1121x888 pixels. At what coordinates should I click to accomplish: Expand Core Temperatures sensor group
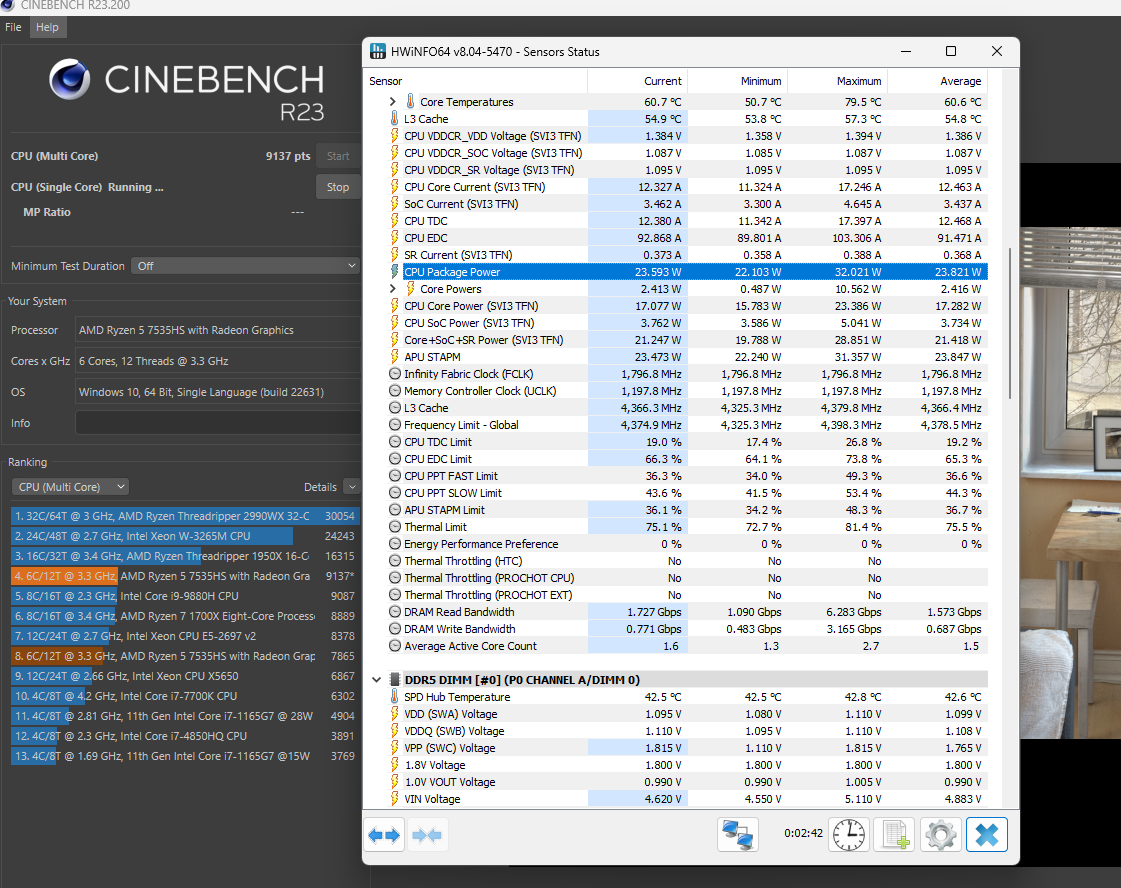392,102
